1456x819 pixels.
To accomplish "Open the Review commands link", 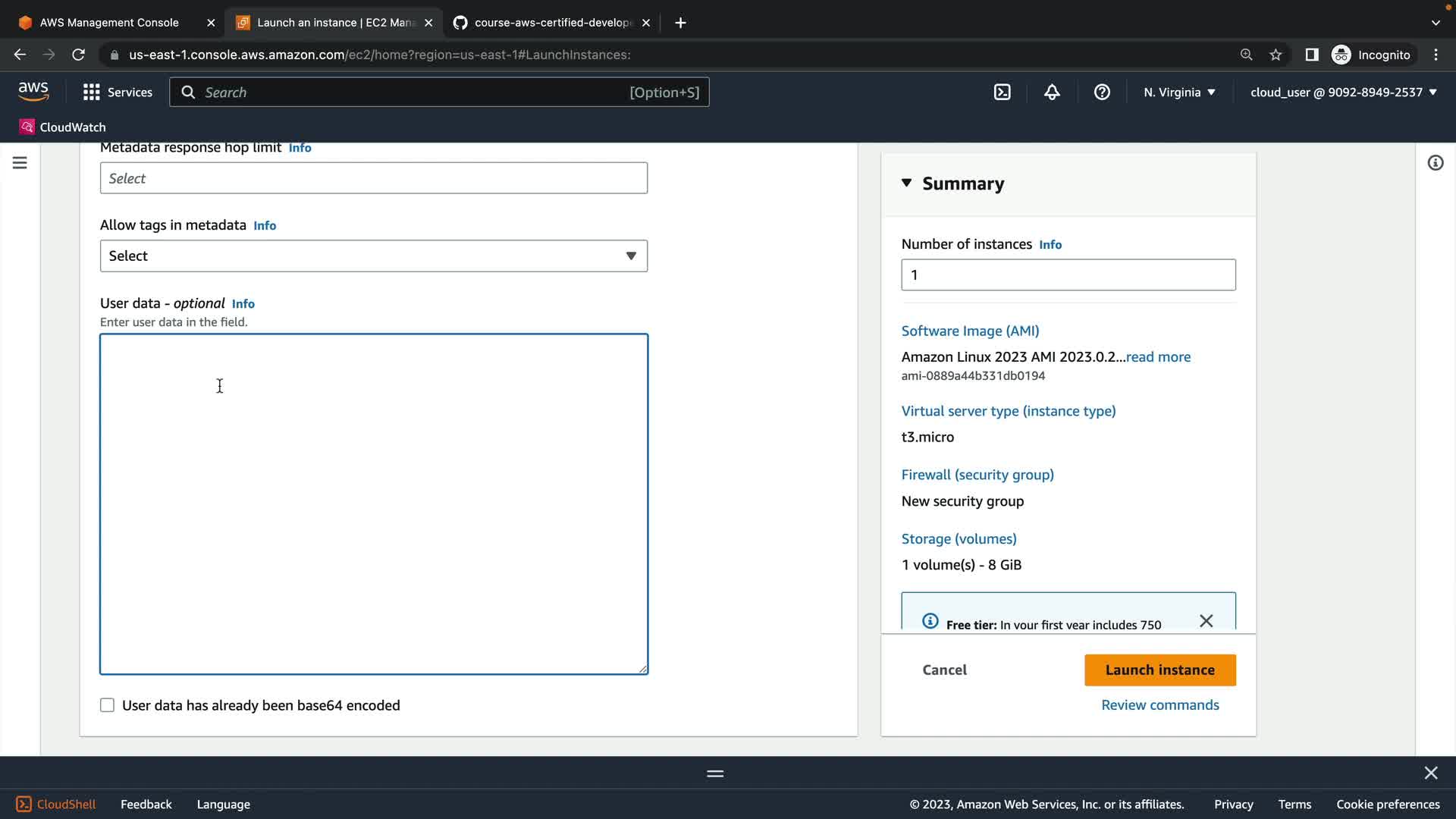I will pyautogui.click(x=1159, y=704).
